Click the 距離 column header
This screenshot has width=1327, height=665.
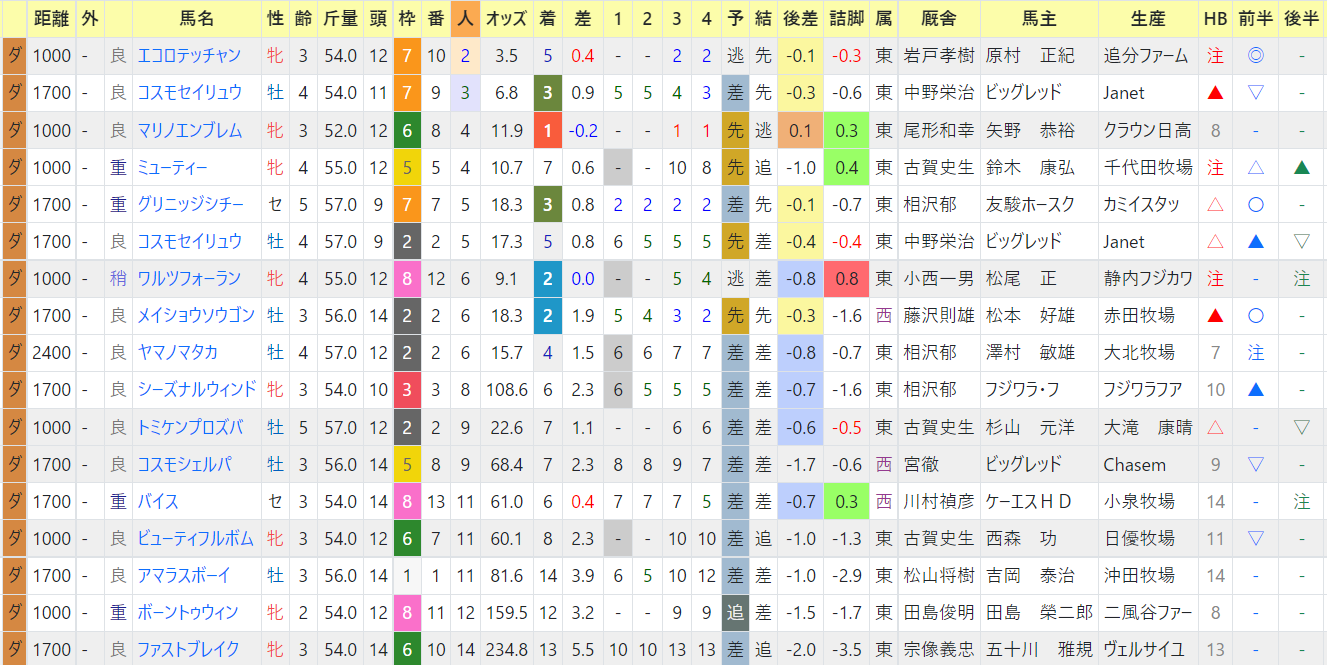(52, 19)
